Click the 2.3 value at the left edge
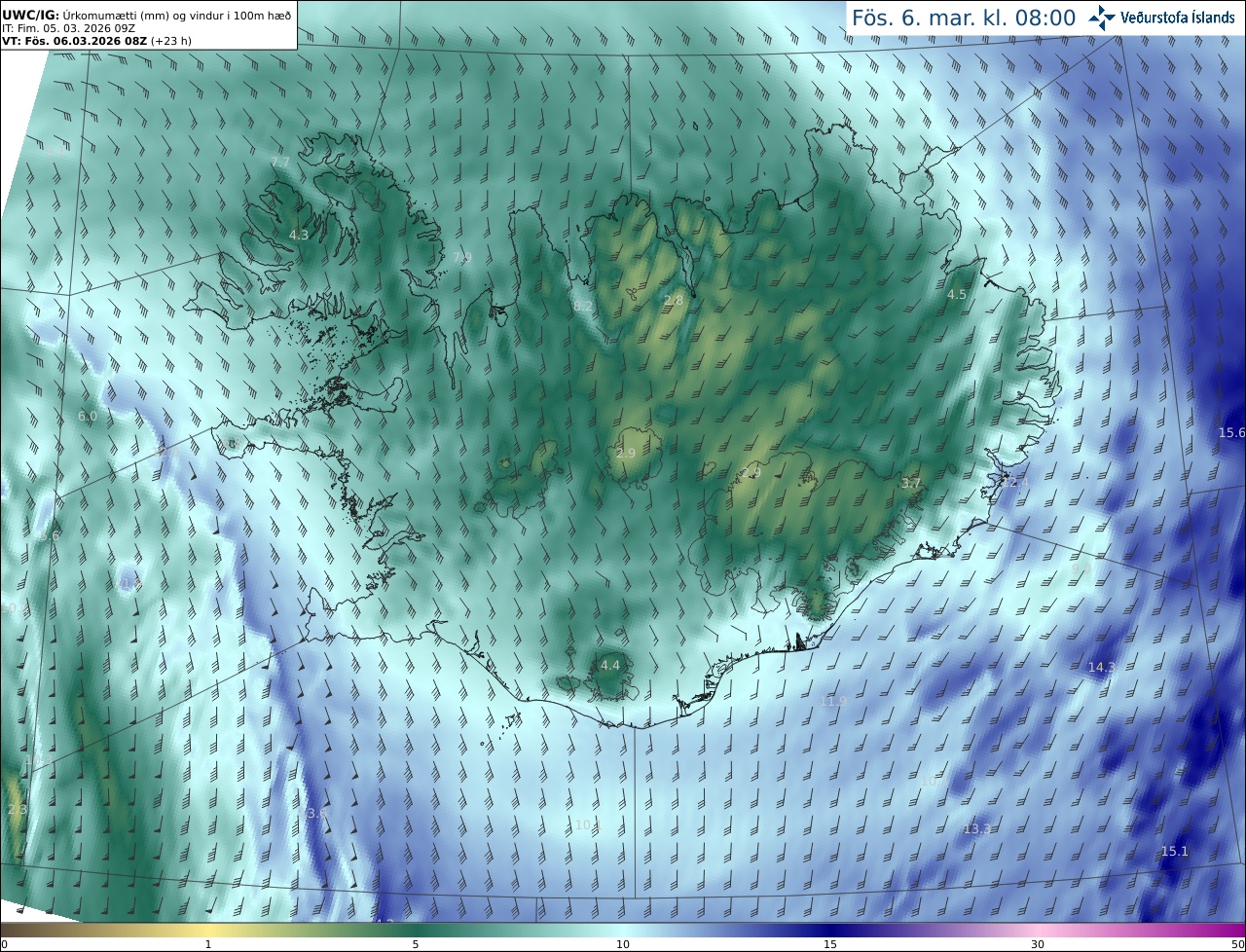Screen dimensions: 1246x952 (17, 809)
